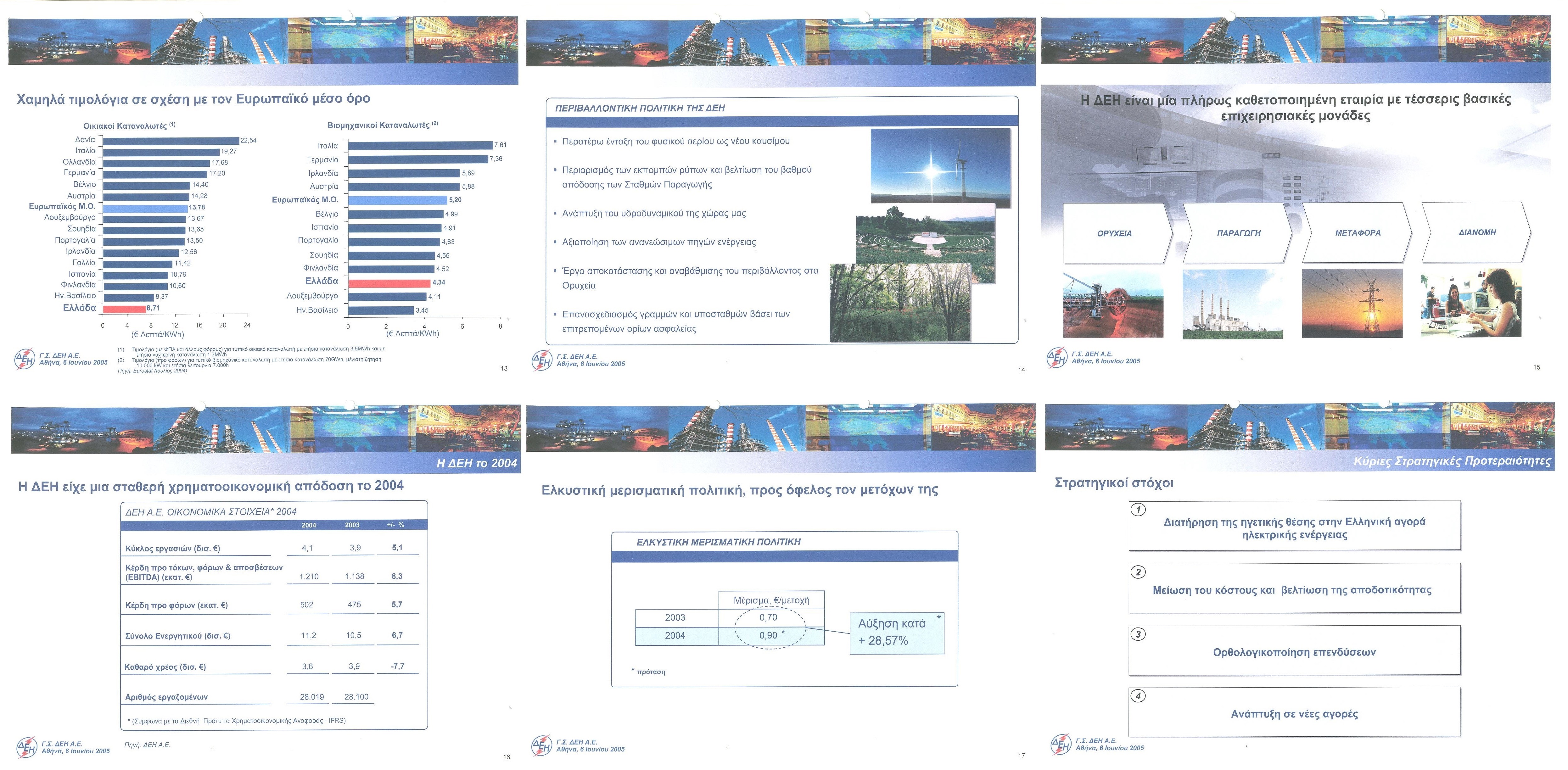Click the ΔΕΗ logo on slide 13
This screenshot has width=1568, height=770.
[x=25, y=359]
